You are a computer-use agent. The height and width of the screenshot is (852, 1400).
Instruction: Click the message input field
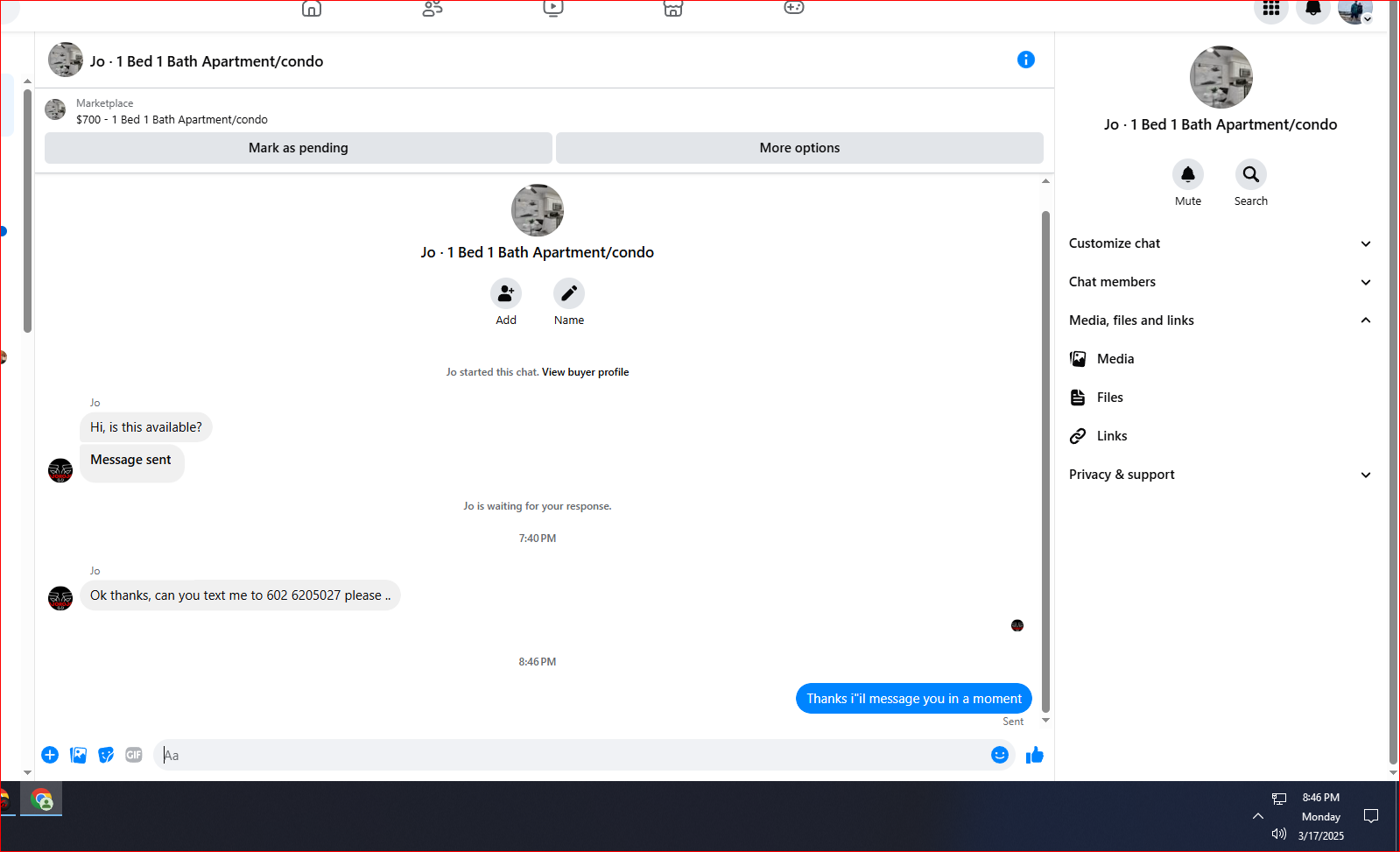(x=573, y=755)
